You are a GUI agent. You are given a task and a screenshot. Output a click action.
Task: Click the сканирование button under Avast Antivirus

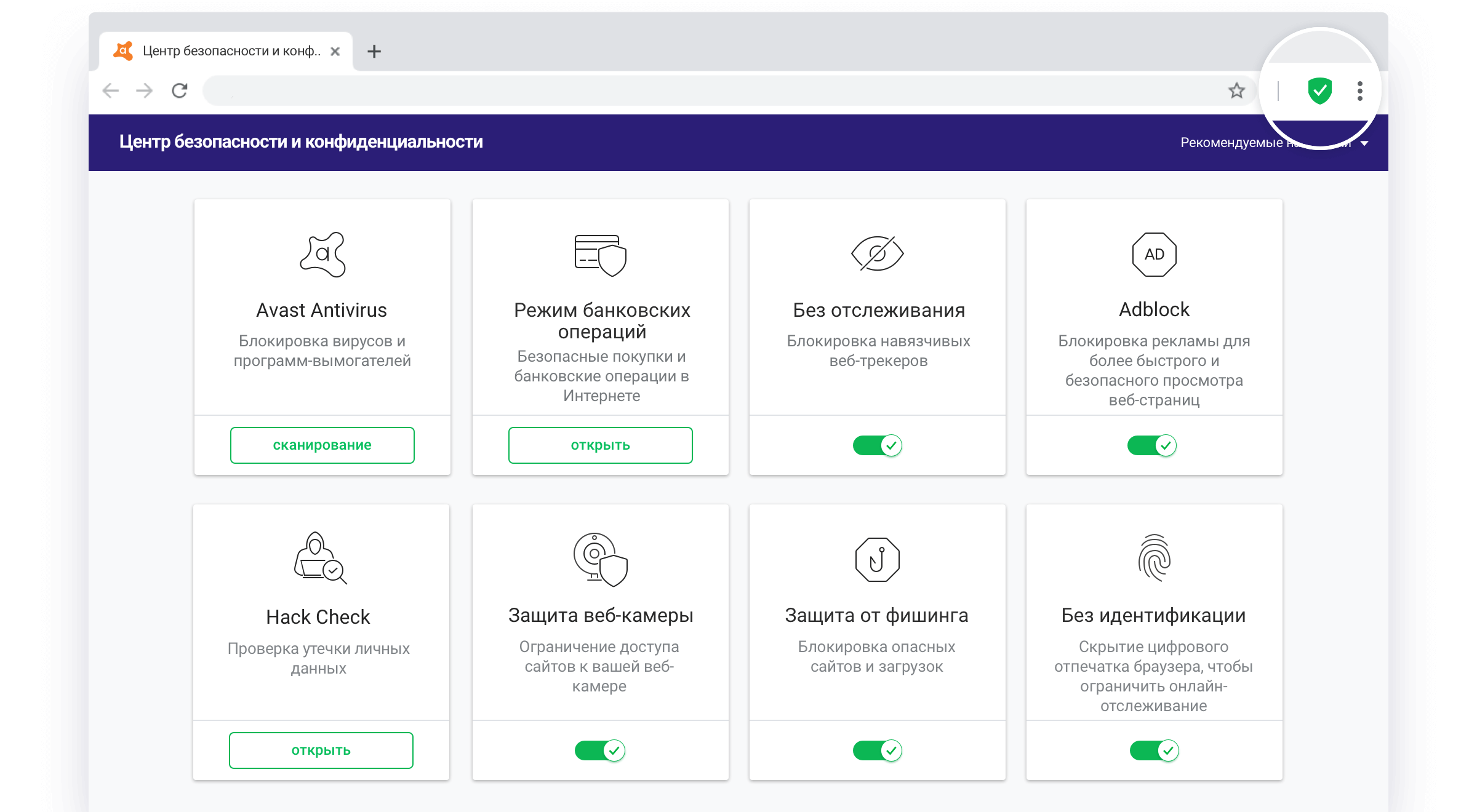pos(322,445)
